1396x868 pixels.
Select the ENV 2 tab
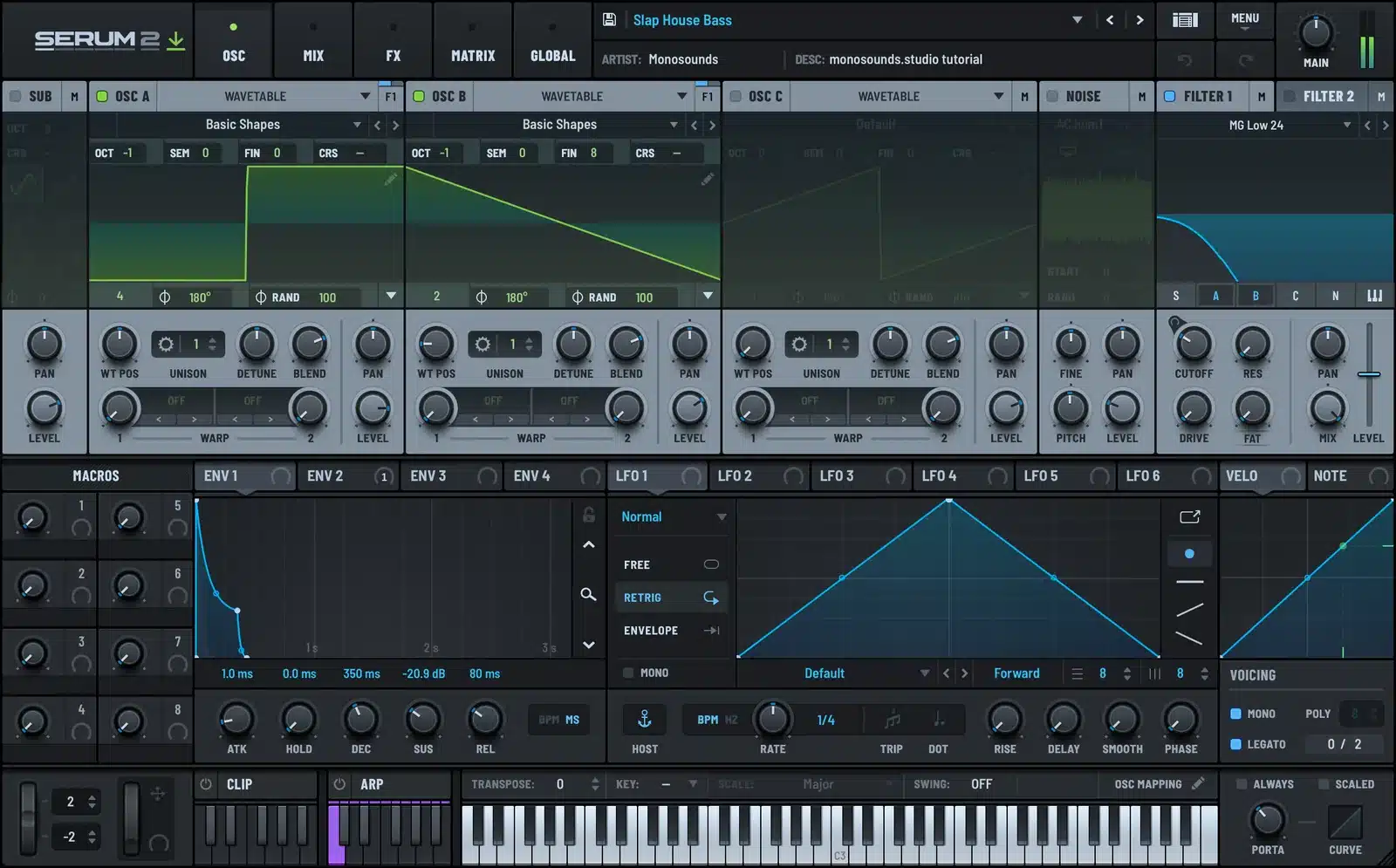coord(347,476)
